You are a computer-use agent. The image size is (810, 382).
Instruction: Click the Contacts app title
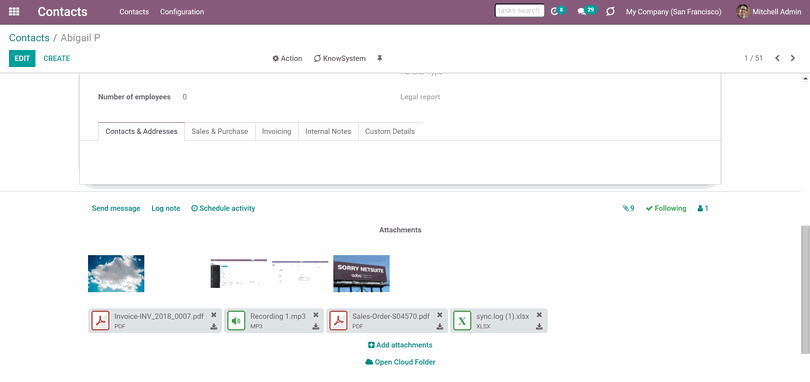coord(63,11)
